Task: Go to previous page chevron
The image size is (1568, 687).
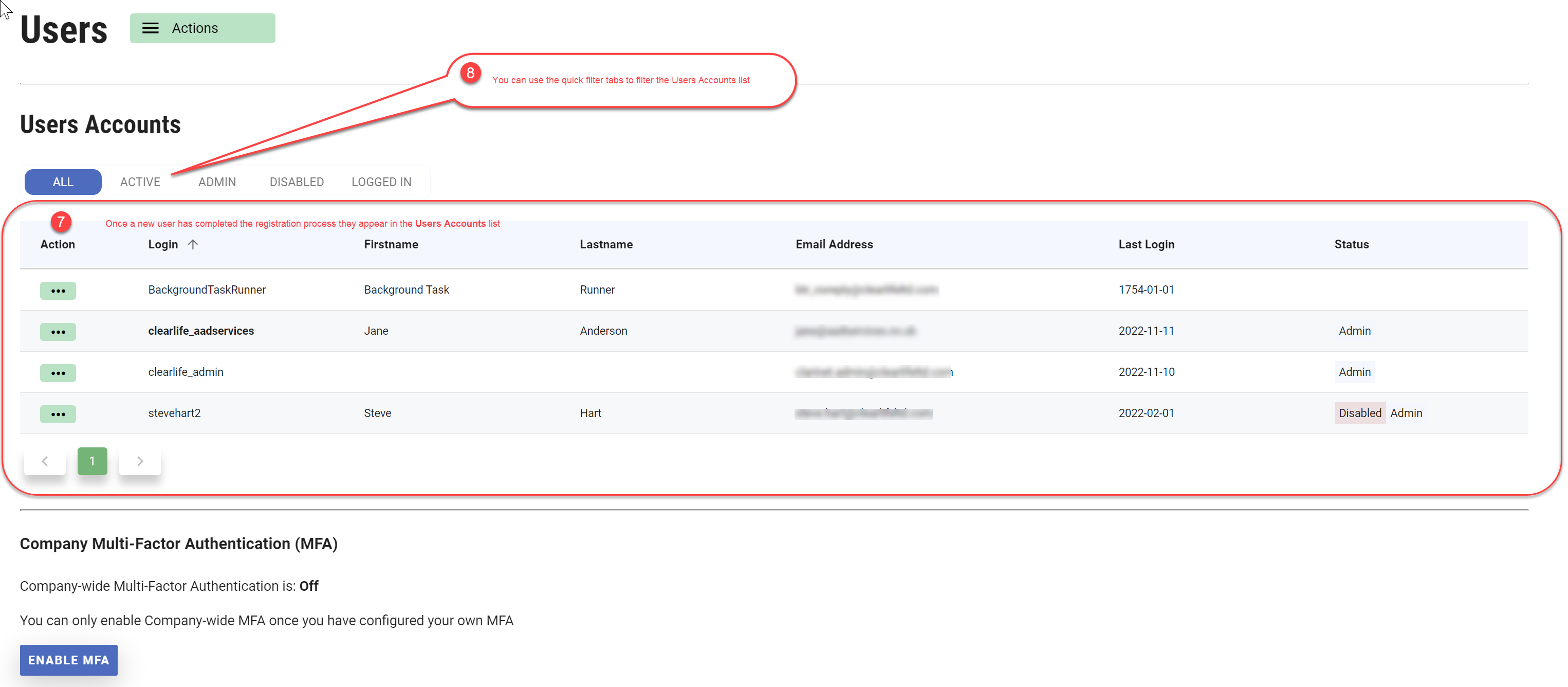Action: (x=44, y=461)
